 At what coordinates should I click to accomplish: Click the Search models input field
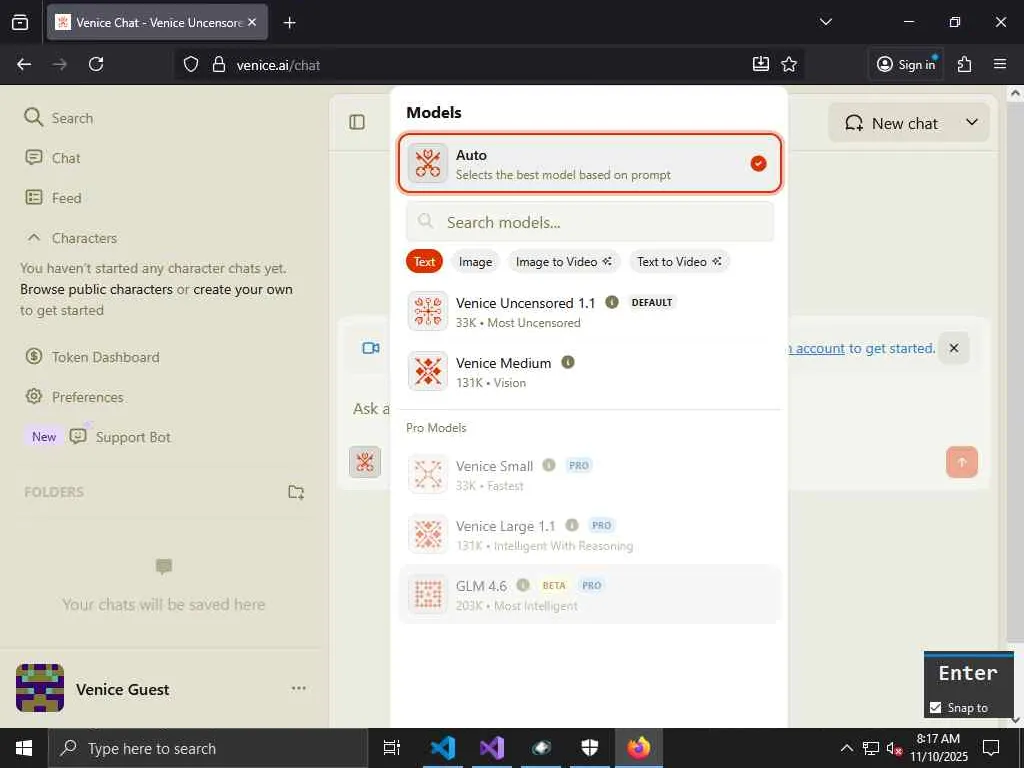(x=590, y=222)
